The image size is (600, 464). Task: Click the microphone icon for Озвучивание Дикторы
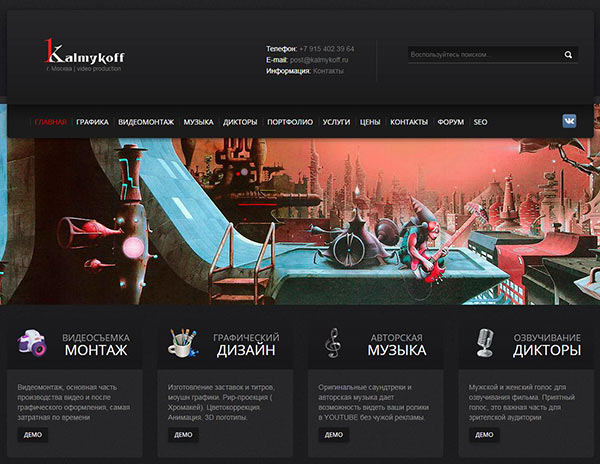[485, 343]
